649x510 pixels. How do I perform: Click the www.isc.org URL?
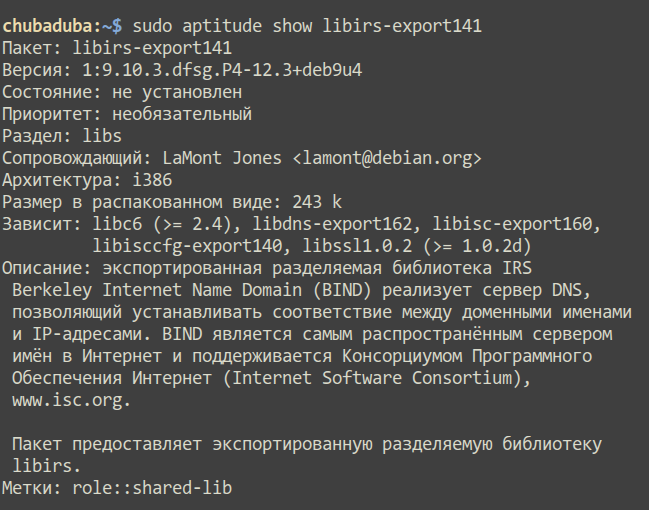71,400
